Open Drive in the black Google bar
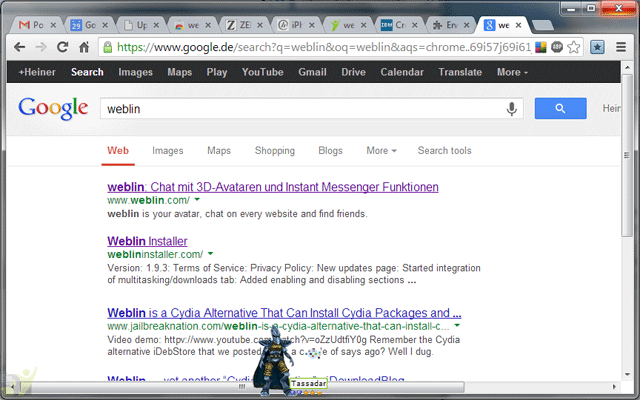 click(x=353, y=72)
